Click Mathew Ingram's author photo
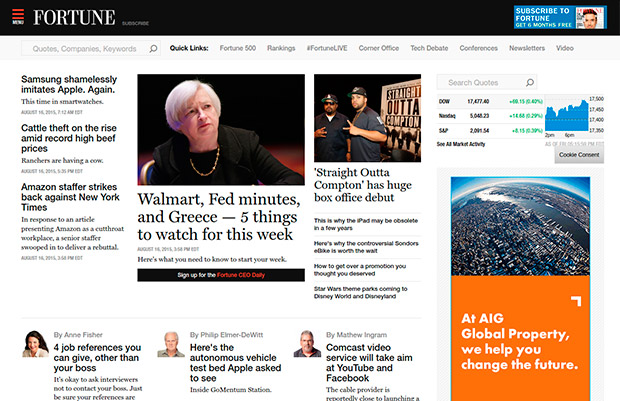Screen dimensions: 620x401 point(307,344)
